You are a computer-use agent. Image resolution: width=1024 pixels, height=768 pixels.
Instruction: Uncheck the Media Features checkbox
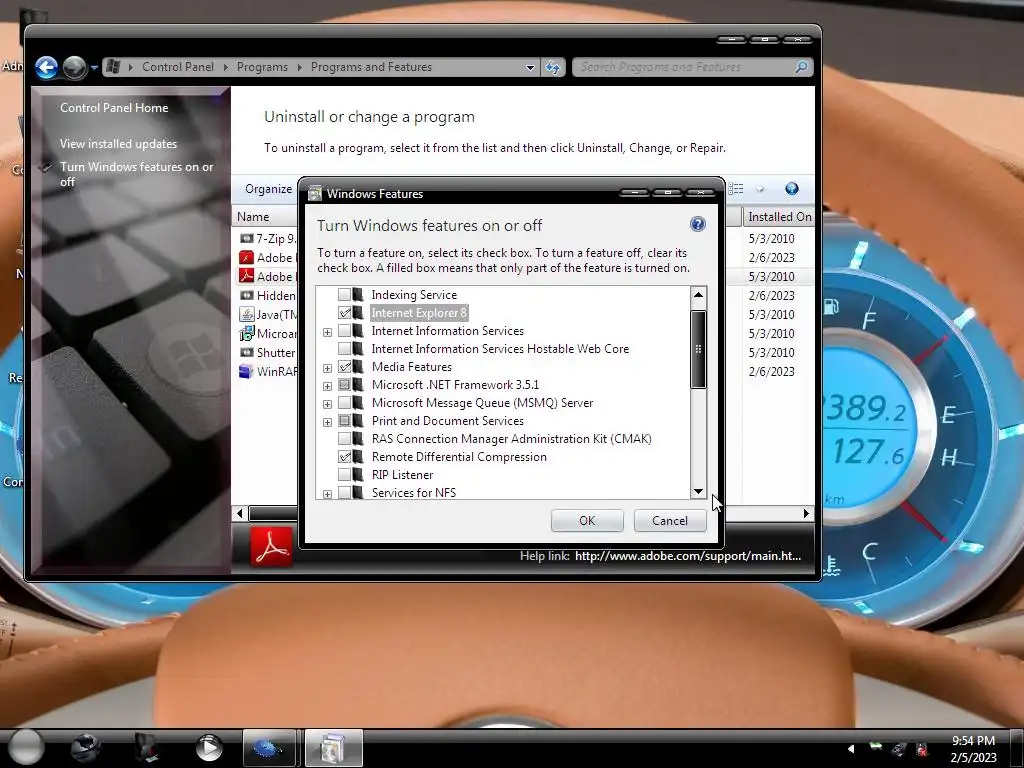pos(344,367)
